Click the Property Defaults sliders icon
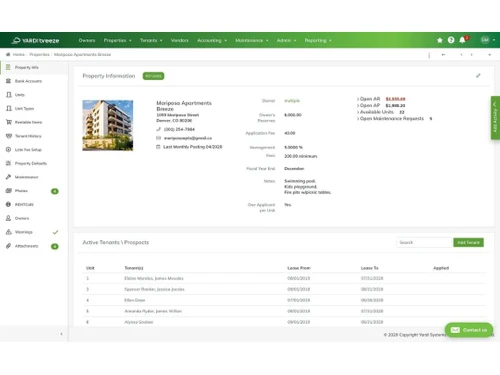The height and width of the screenshot is (375, 500). tap(8, 163)
